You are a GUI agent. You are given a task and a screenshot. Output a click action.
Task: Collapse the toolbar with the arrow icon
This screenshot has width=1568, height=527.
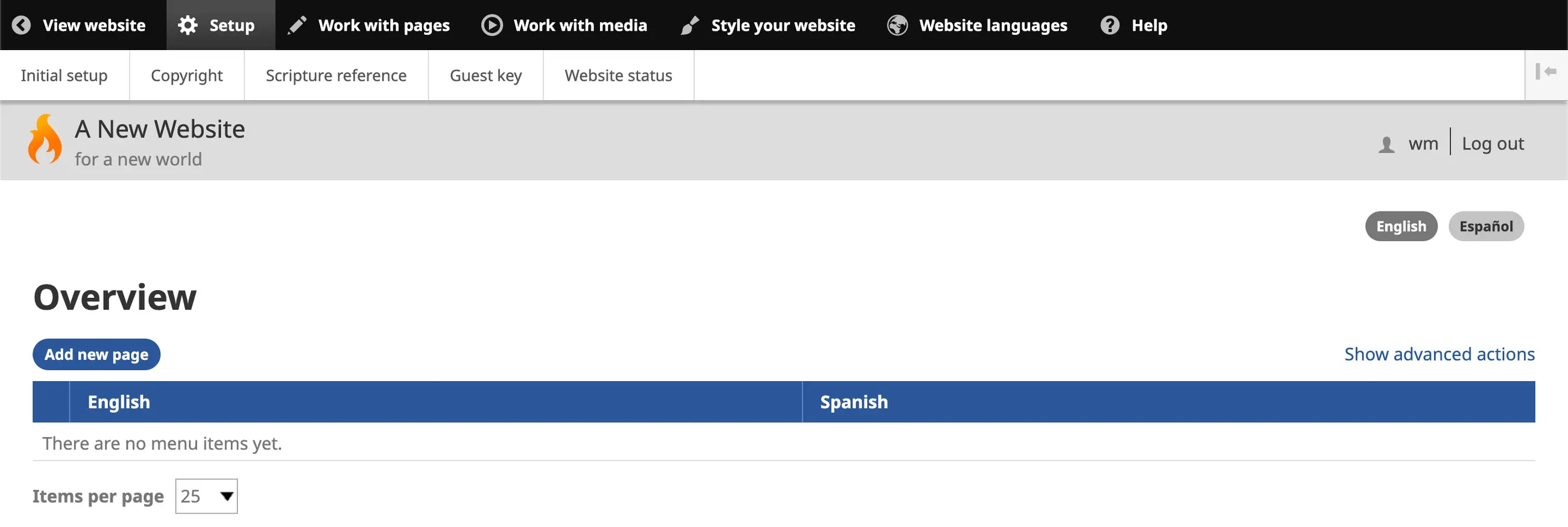(1546, 72)
